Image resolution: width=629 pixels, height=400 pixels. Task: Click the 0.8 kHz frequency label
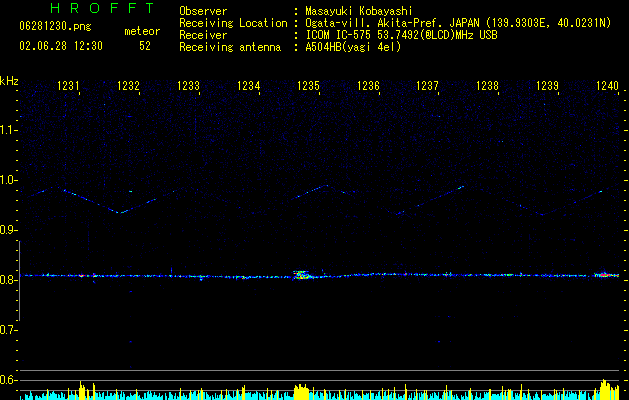8,280
